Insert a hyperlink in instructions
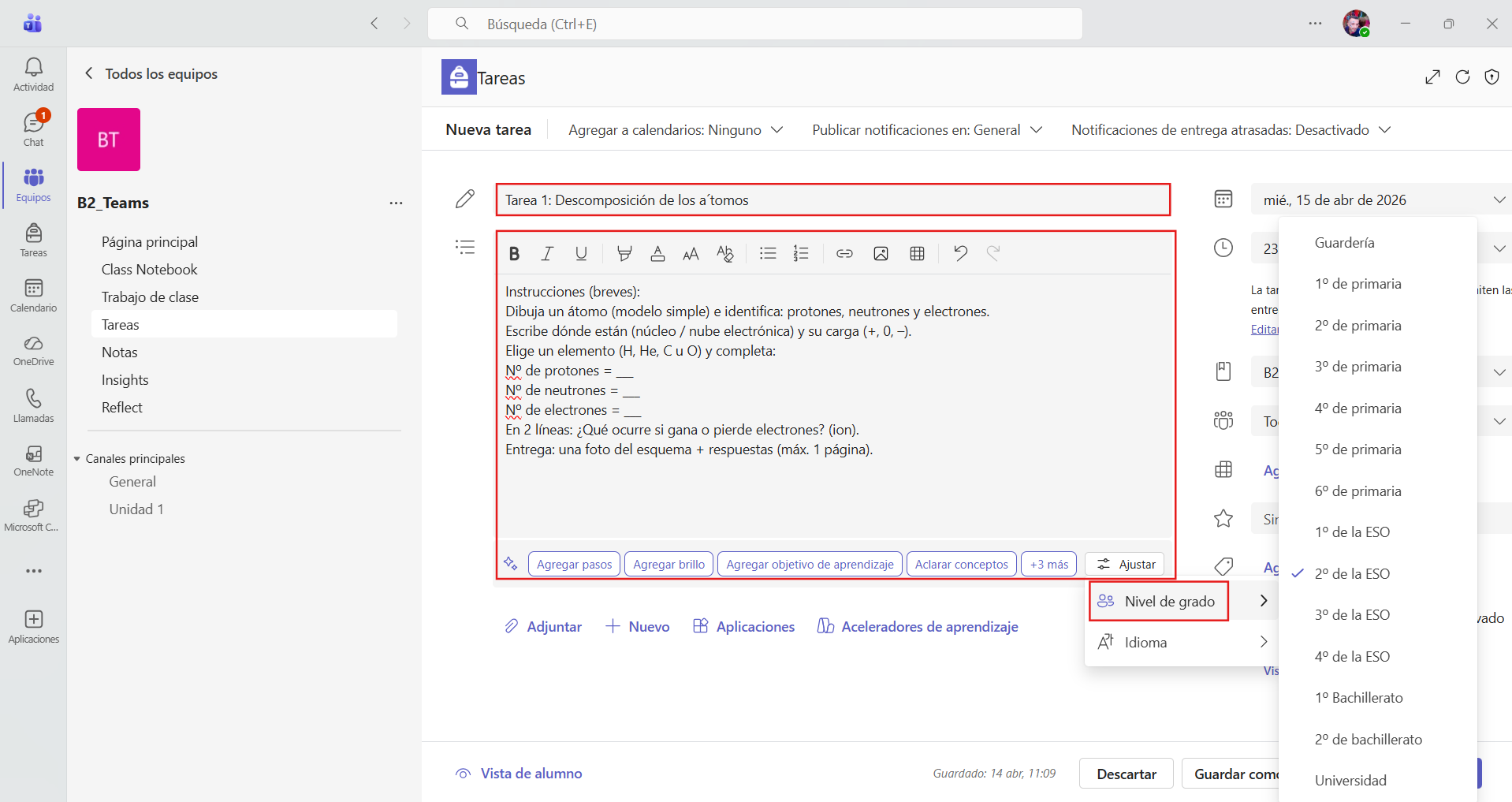The width and height of the screenshot is (1512, 802). coord(844,253)
